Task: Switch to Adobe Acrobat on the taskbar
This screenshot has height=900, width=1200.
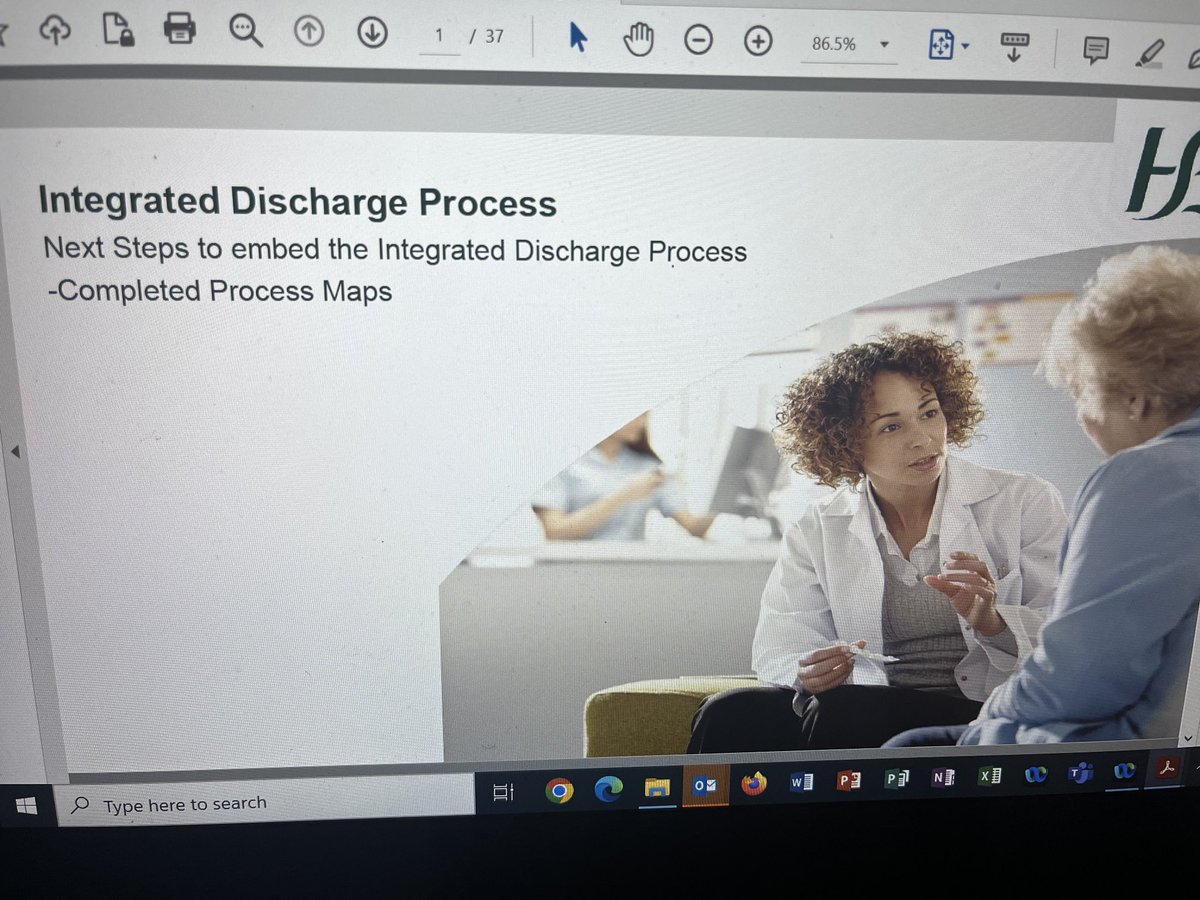Action: (1167, 768)
